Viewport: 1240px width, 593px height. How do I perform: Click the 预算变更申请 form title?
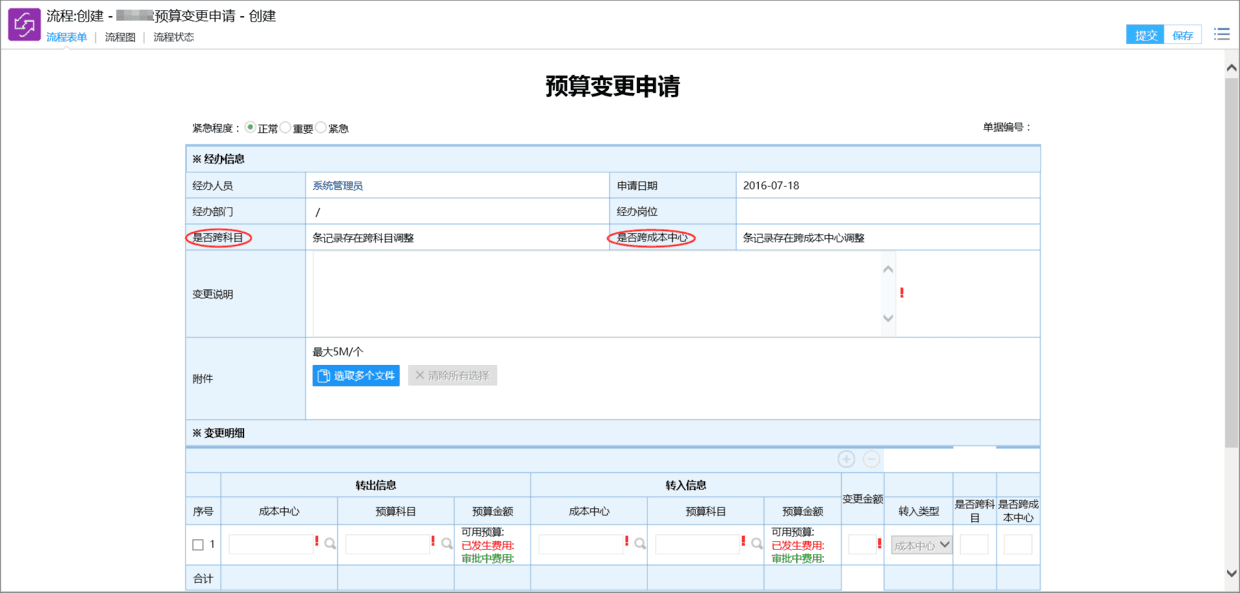[612, 86]
